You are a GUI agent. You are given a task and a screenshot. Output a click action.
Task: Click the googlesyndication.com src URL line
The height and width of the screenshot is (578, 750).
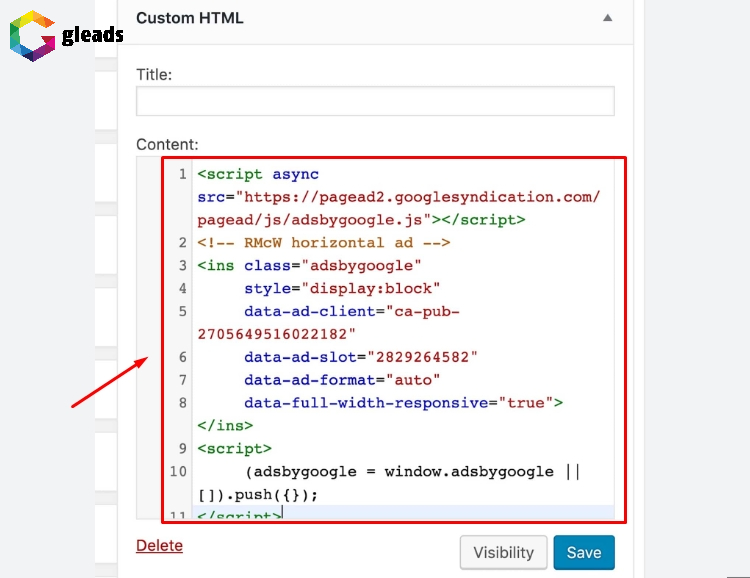[398, 197]
